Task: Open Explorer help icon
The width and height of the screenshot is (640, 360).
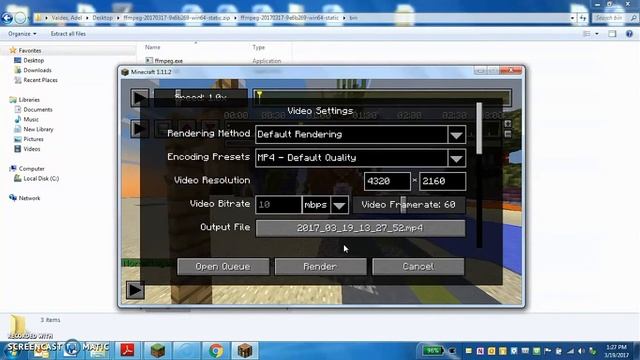Action: (629, 34)
